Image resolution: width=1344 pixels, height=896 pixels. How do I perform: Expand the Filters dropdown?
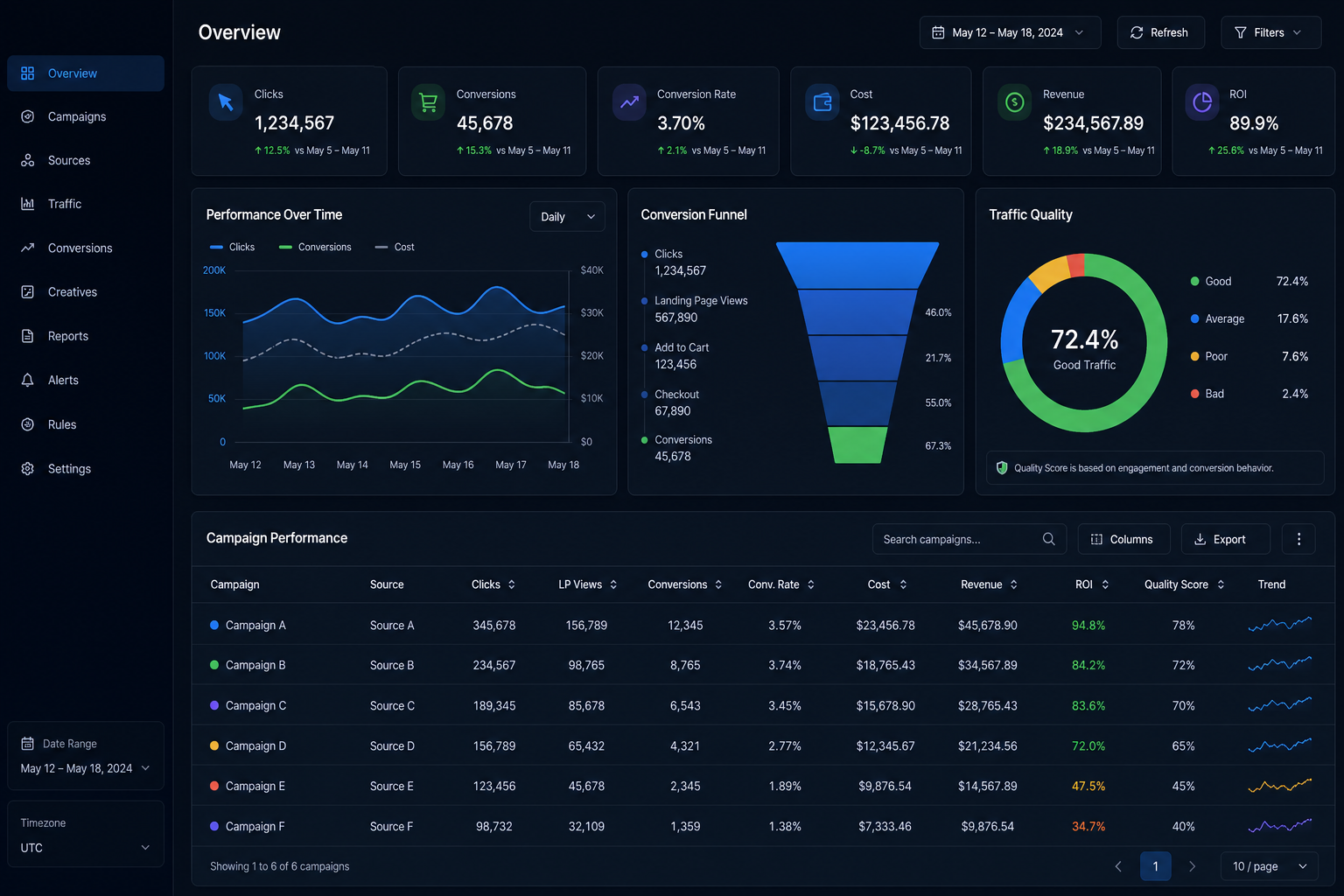pyautogui.click(x=1270, y=32)
